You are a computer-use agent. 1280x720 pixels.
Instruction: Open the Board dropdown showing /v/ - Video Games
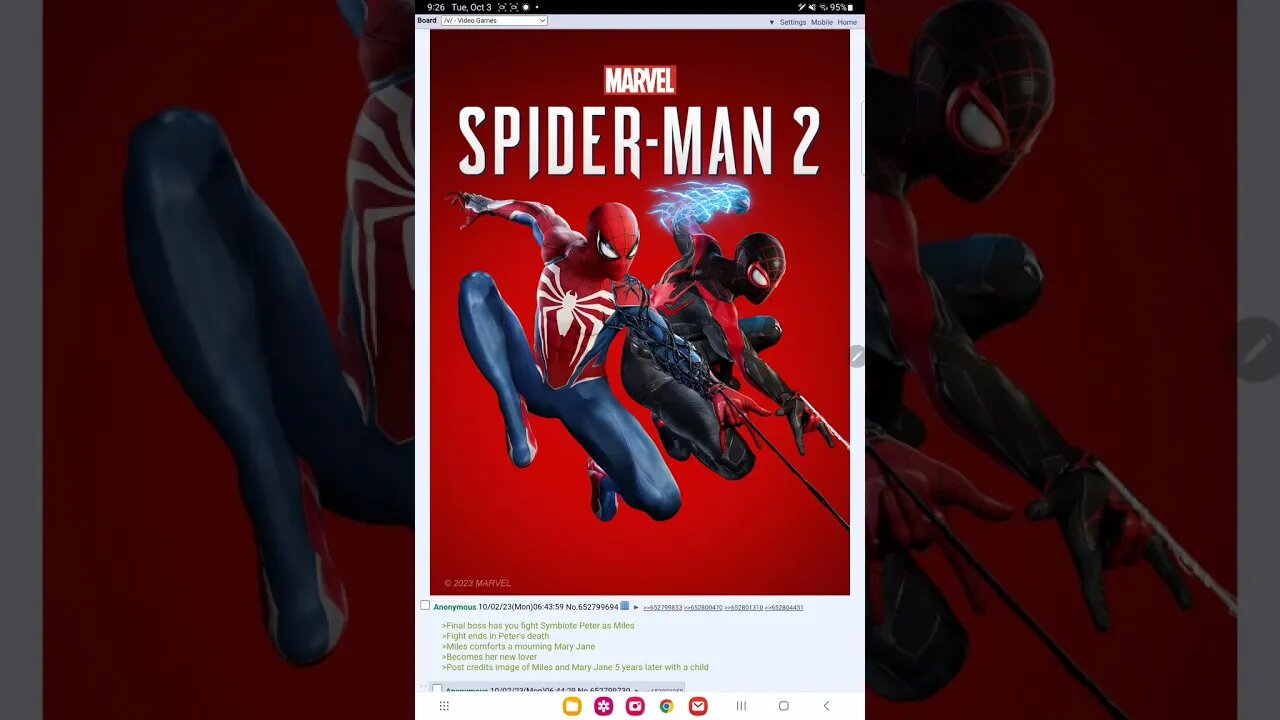[494, 20]
